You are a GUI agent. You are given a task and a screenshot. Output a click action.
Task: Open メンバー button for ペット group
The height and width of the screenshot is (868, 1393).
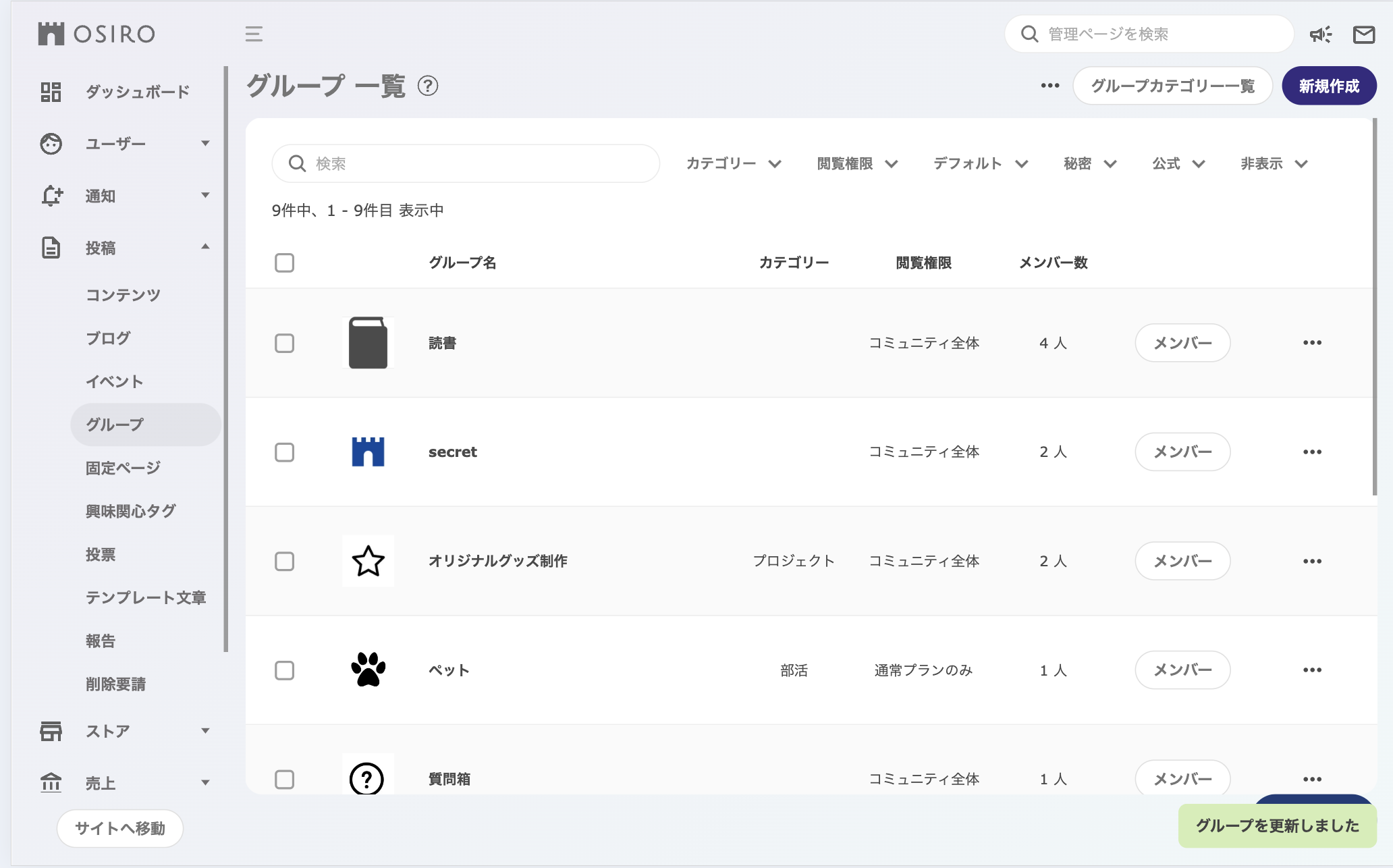pyautogui.click(x=1182, y=670)
